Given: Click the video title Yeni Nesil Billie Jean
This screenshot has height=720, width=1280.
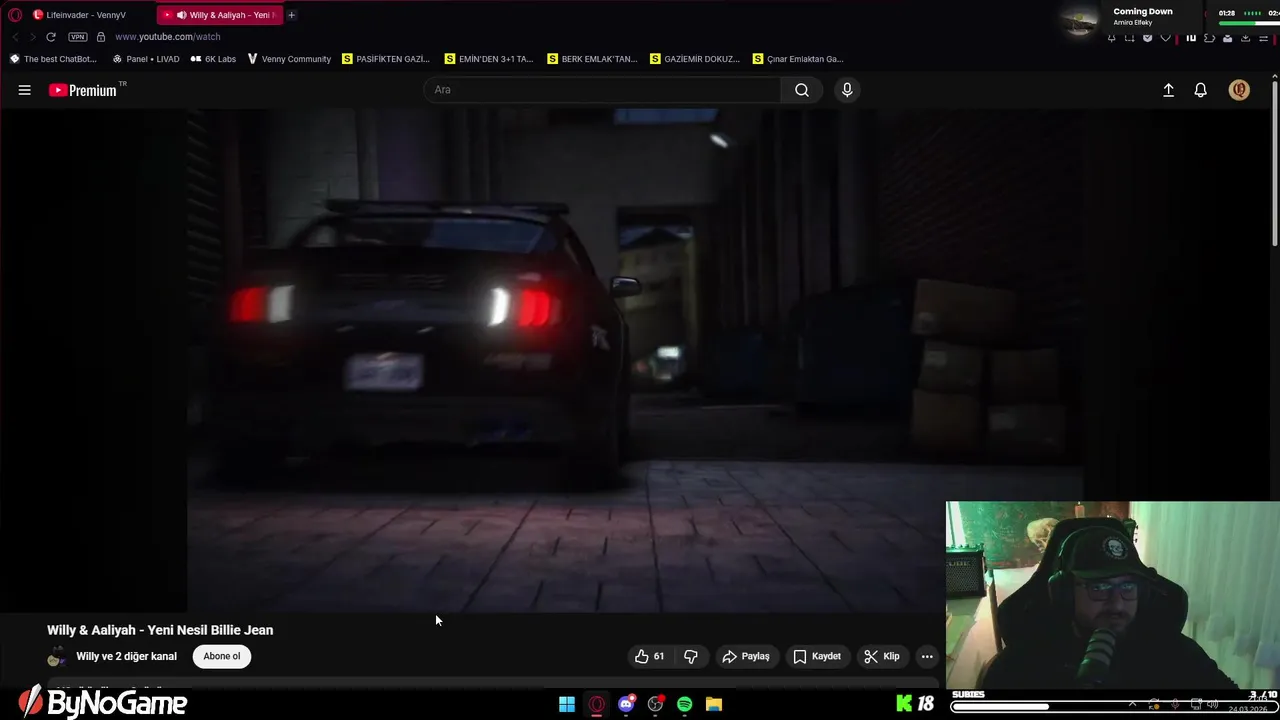Looking at the screenshot, I should [160, 630].
